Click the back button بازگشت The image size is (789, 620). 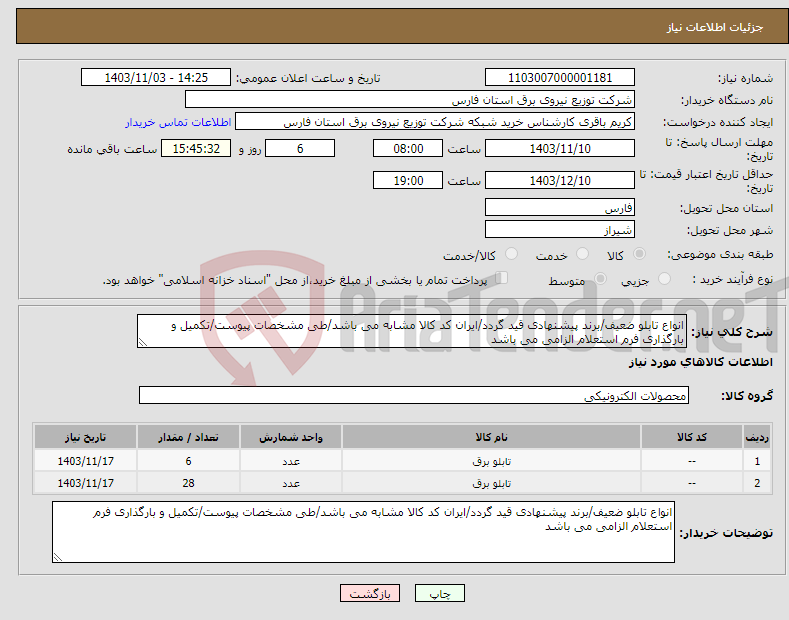click(370, 593)
